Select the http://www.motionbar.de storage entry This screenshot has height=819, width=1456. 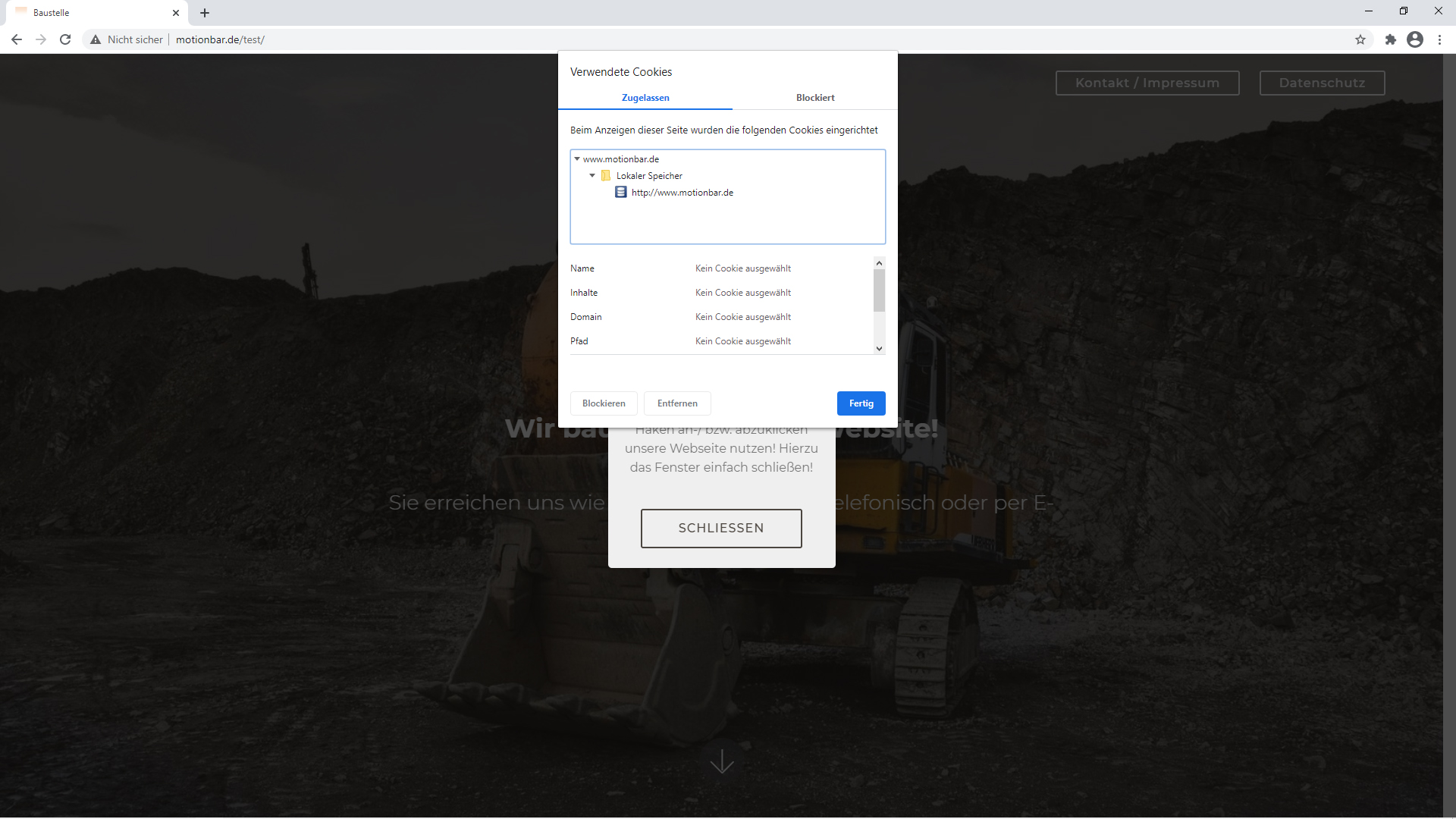682,193
